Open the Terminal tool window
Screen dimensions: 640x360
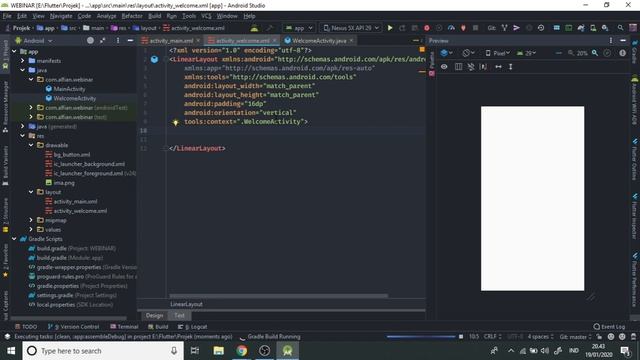[x=124, y=327]
